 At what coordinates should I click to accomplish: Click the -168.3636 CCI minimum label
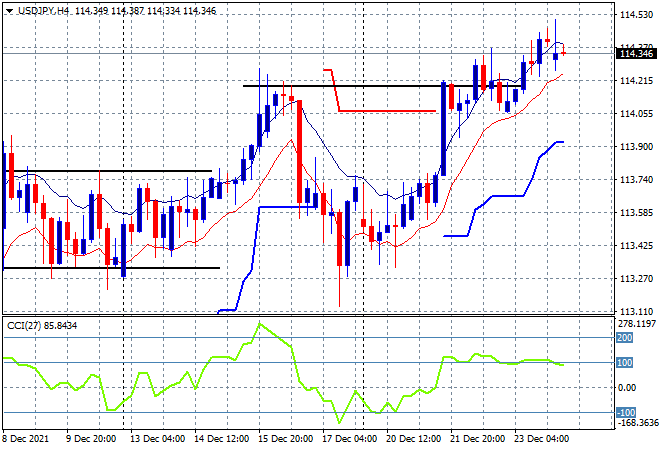(x=637, y=422)
